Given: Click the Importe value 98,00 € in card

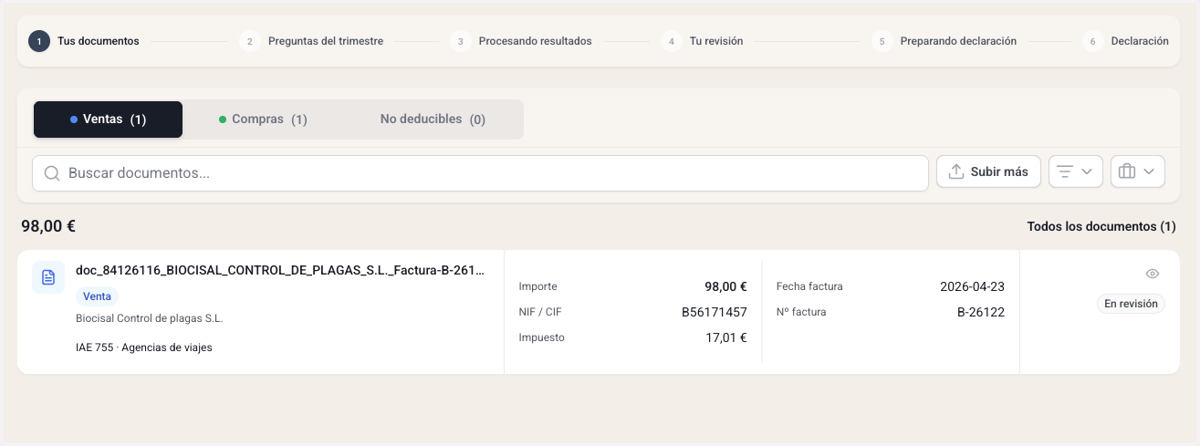Looking at the screenshot, I should 725,286.
